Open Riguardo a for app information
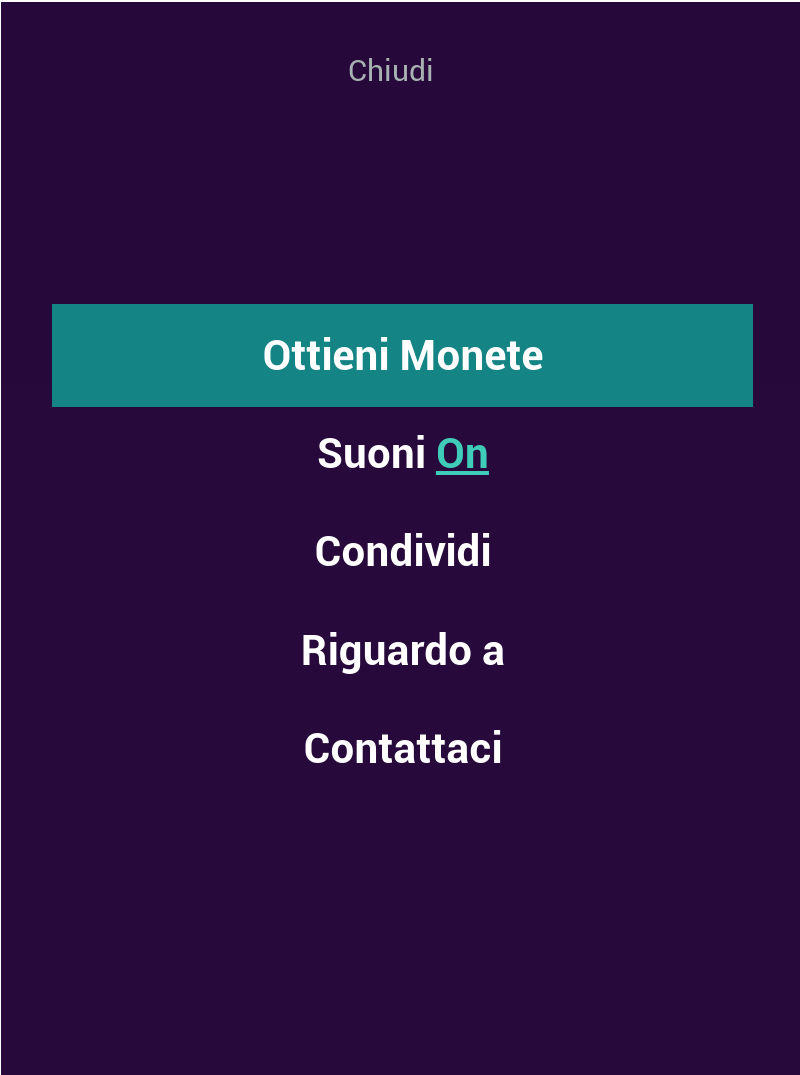 [400, 649]
